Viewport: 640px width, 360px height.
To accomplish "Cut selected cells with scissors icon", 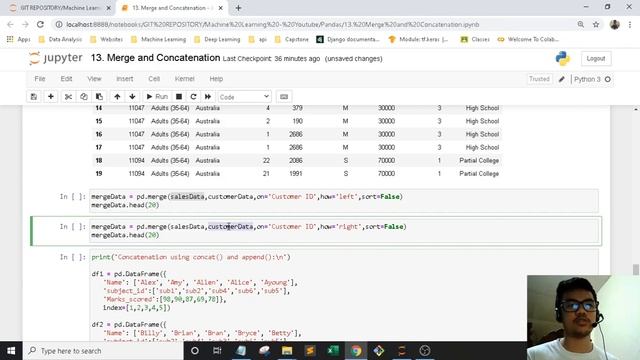I will click(68, 97).
